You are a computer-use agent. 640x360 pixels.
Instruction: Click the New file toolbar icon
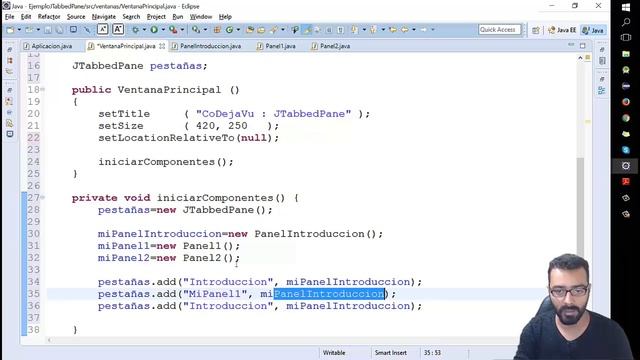(x=10, y=30)
